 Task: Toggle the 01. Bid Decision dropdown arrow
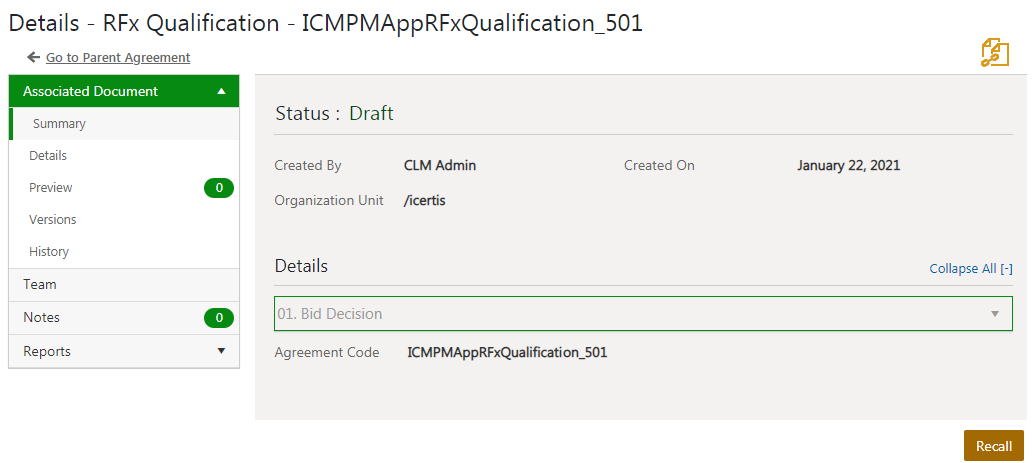(995, 314)
